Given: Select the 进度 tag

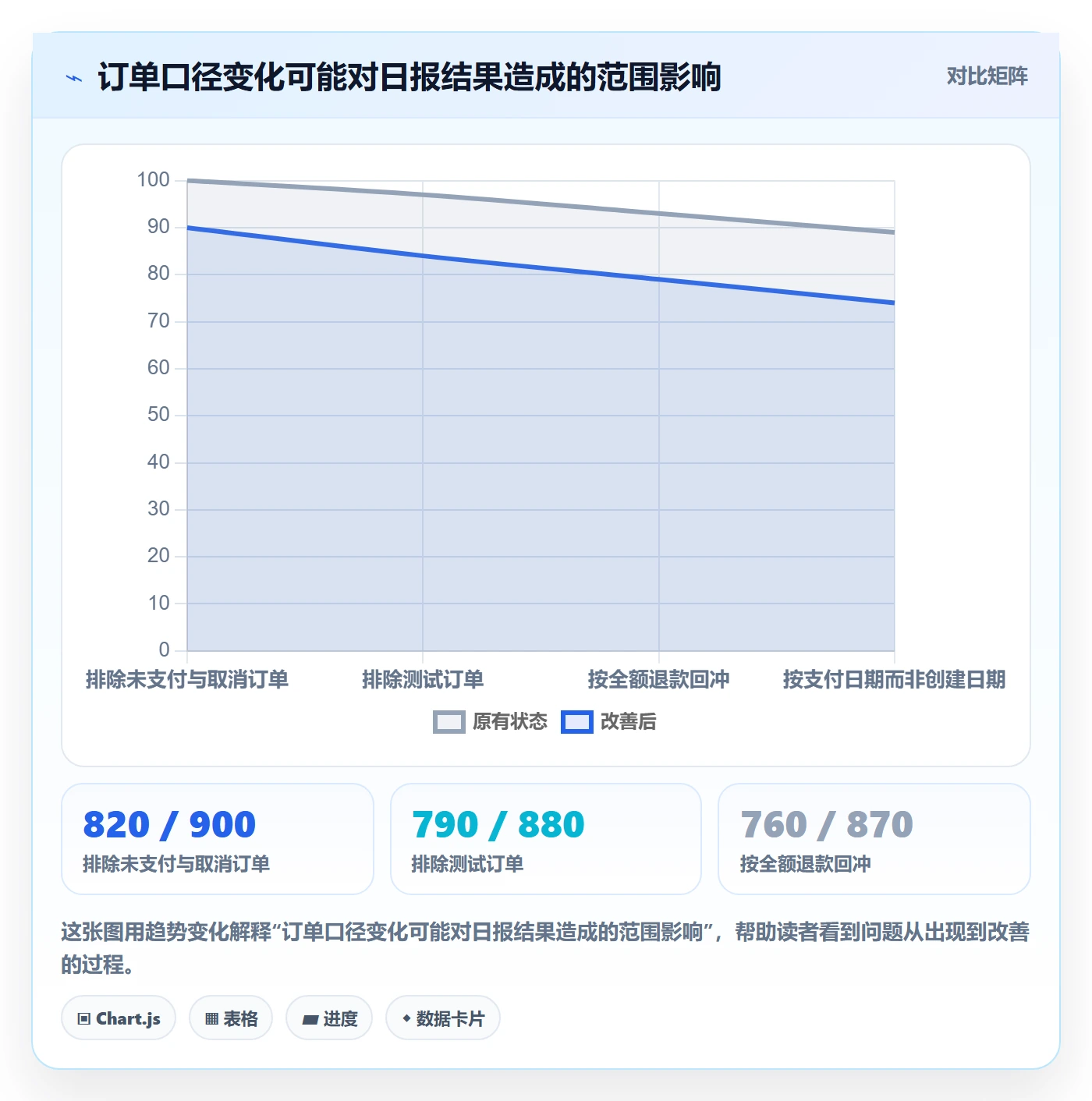Looking at the screenshot, I should point(329,1018).
